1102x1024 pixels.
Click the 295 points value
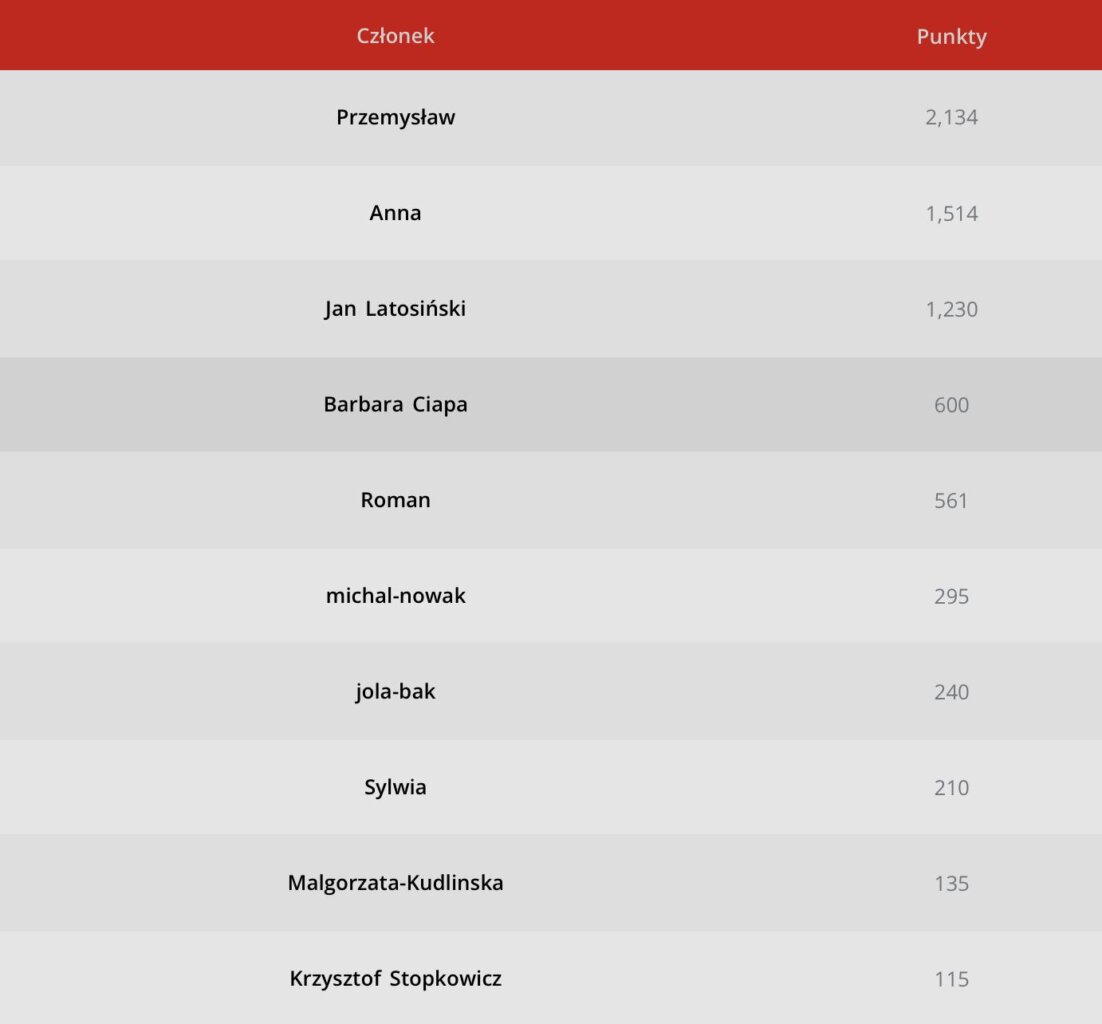pyautogui.click(x=951, y=596)
